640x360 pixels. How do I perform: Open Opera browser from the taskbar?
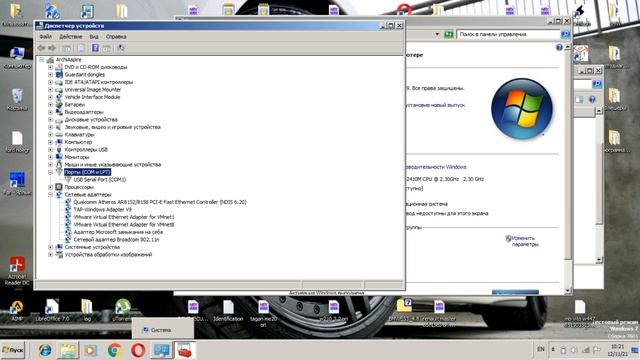pyautogui.click(x=138, y=350)
